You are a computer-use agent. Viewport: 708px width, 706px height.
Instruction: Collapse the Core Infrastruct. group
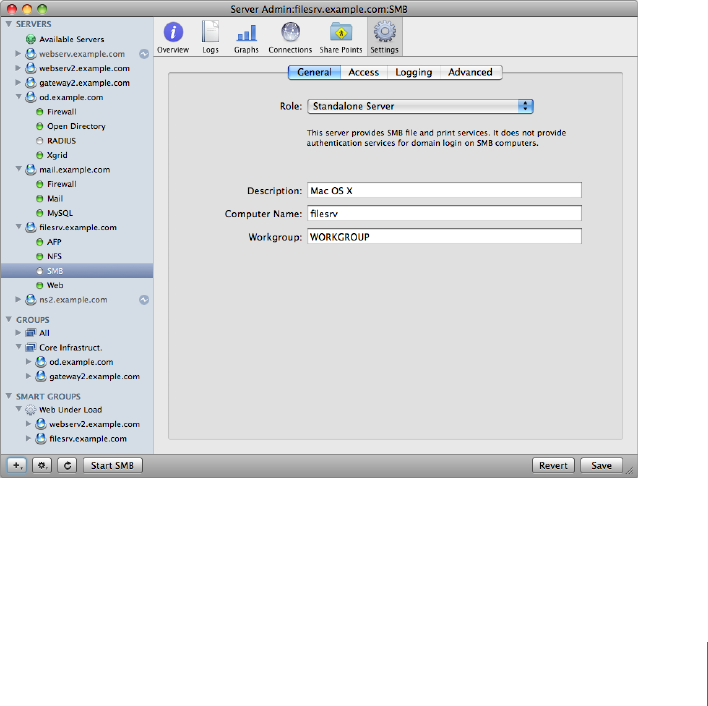pyautogui.click(x=19, y=347)
